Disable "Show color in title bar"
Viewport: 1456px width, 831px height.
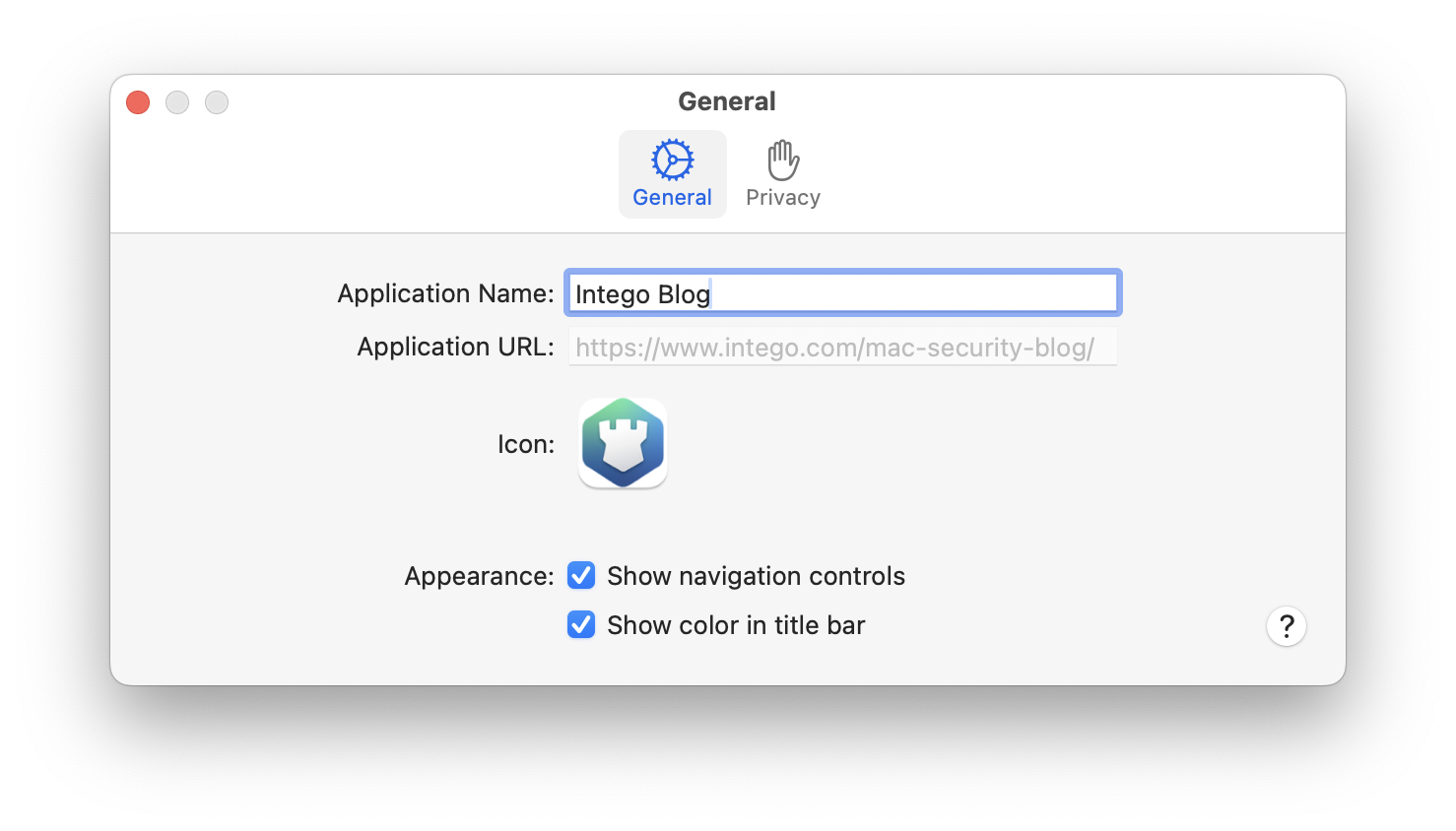[581, 624]
